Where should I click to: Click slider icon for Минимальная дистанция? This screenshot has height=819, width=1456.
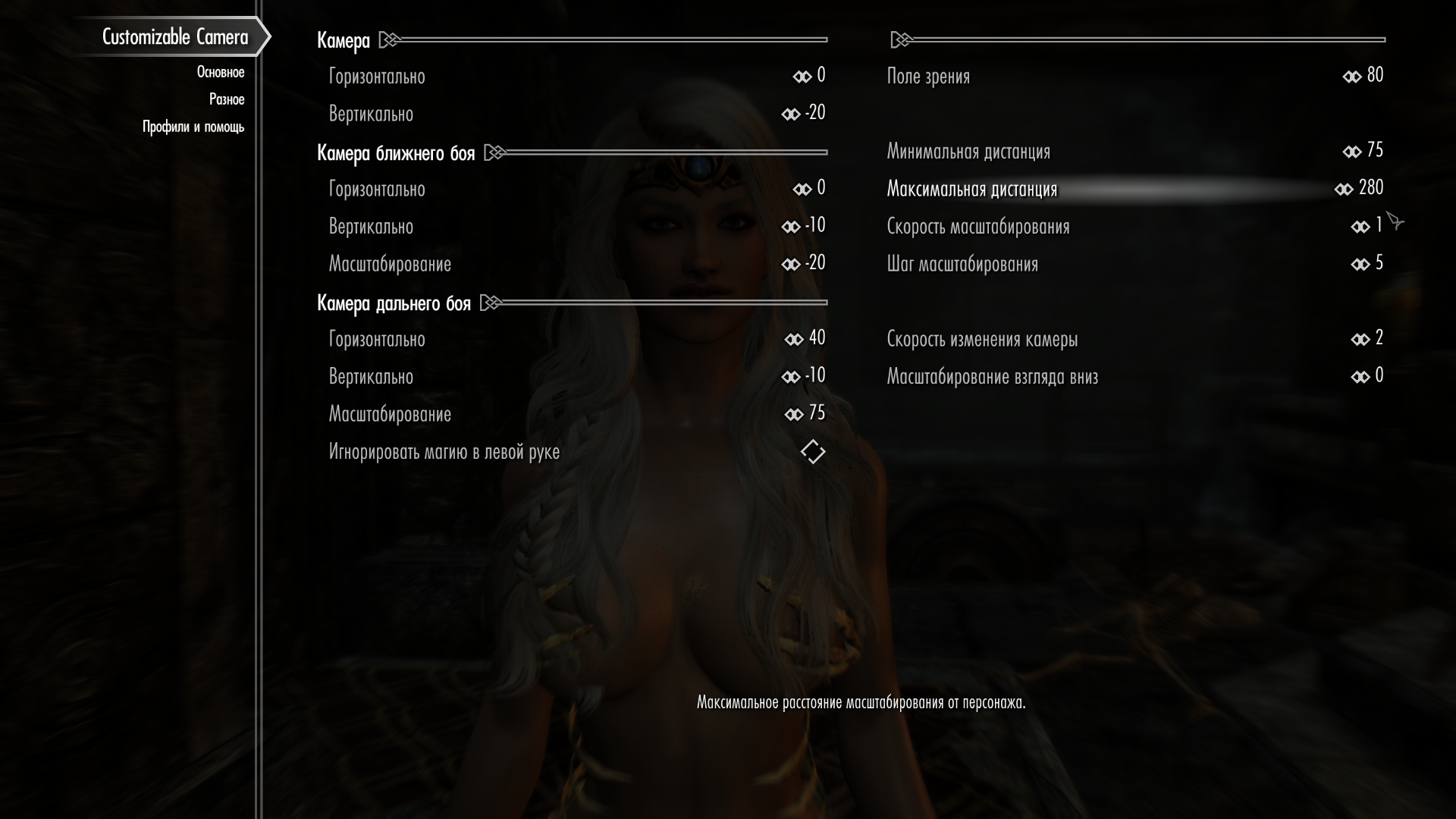[1351, 152]
